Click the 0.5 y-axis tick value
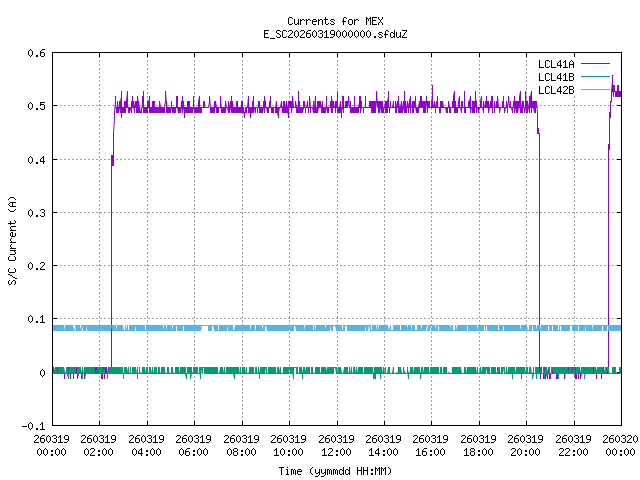 point(34,106)
